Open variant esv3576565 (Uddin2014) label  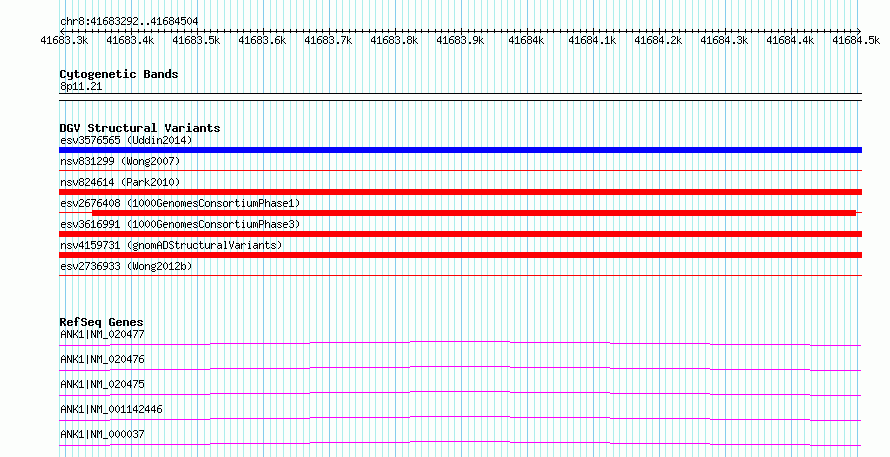(126, 140)
